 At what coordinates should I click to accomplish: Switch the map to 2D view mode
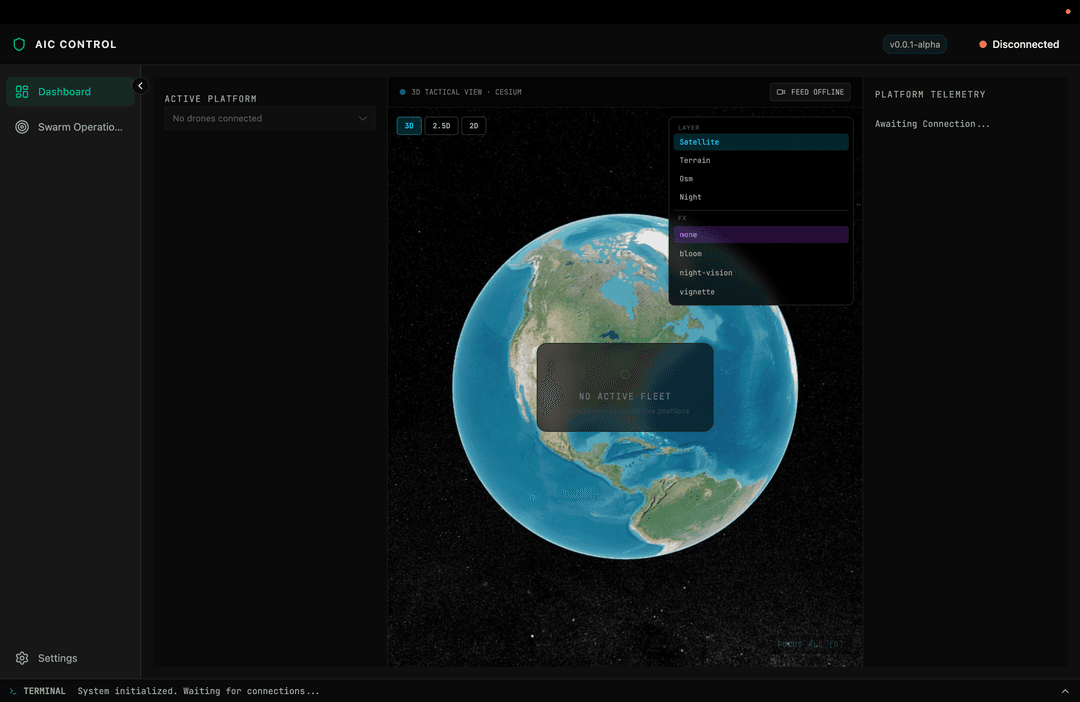pyautogui.click(x=473, y=126)
